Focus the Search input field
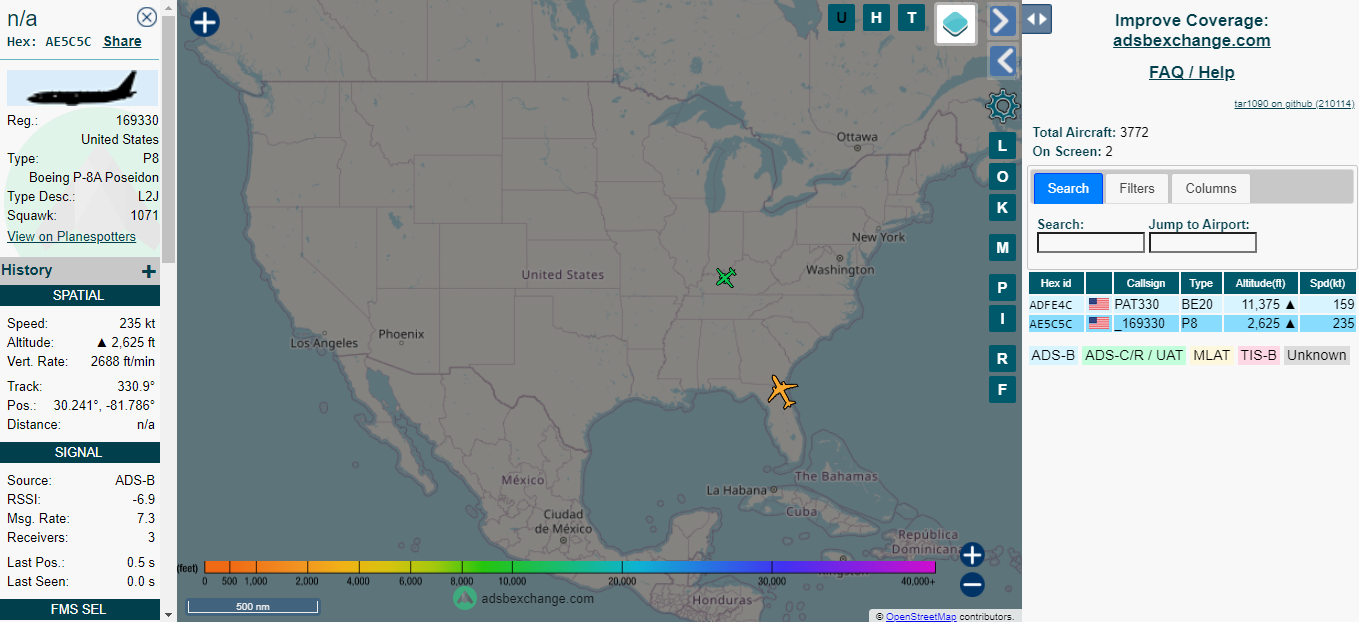The image size is (1359, 622). click(1091, 243)
